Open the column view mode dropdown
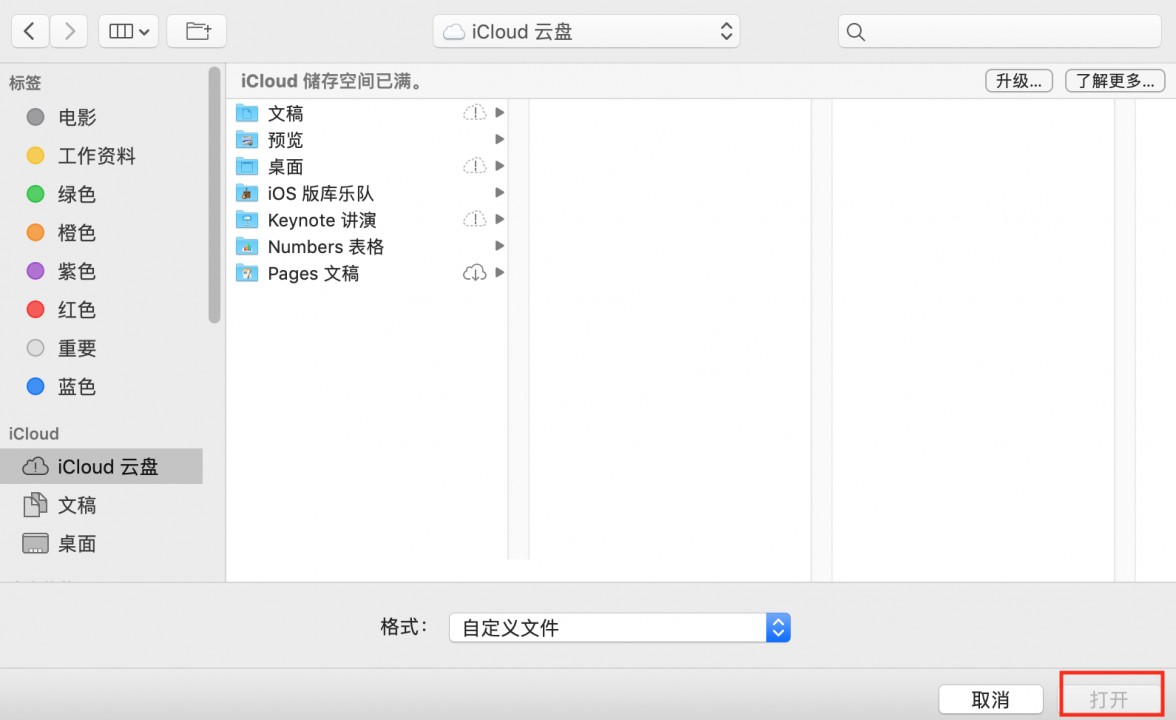Screen dimensions: 1176x720 pos(128,31)
